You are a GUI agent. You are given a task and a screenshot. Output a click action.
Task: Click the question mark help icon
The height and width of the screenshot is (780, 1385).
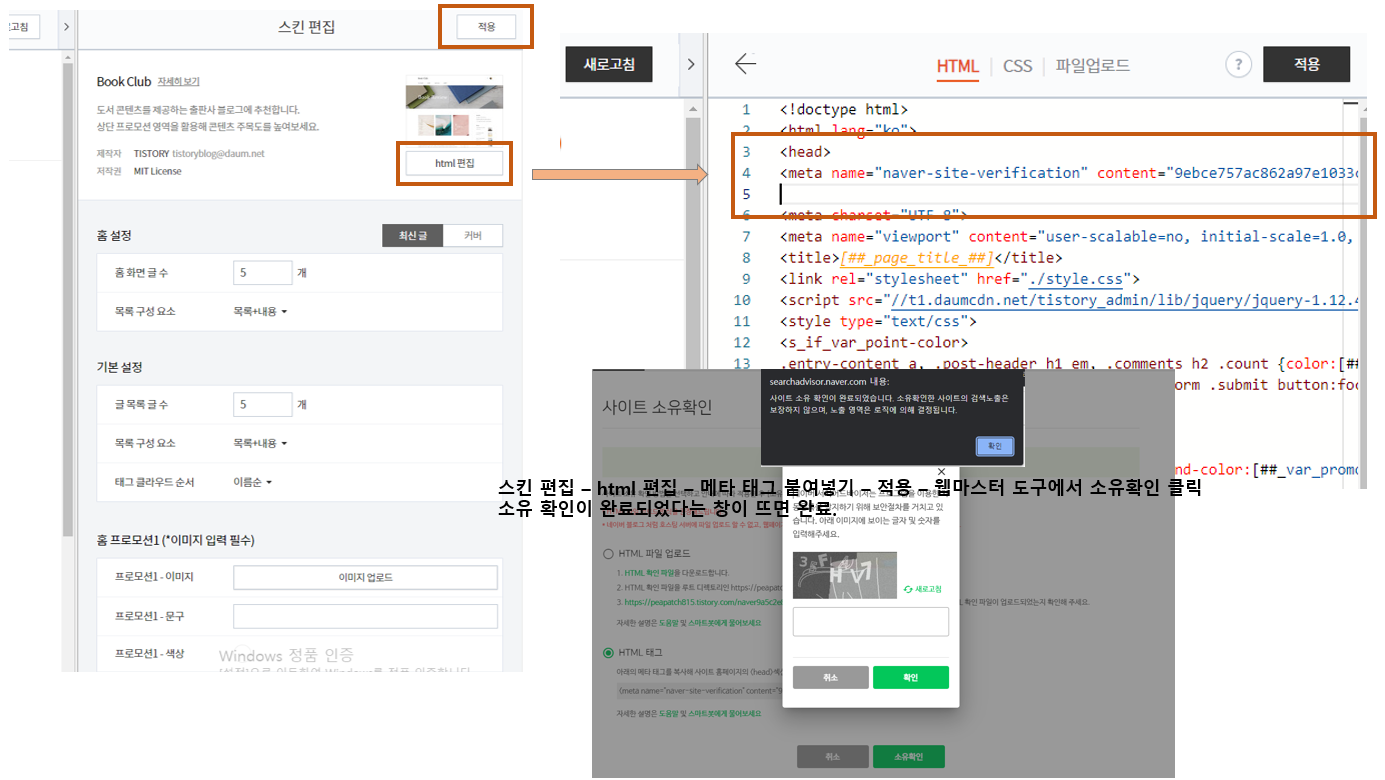tap(1238, 65)
